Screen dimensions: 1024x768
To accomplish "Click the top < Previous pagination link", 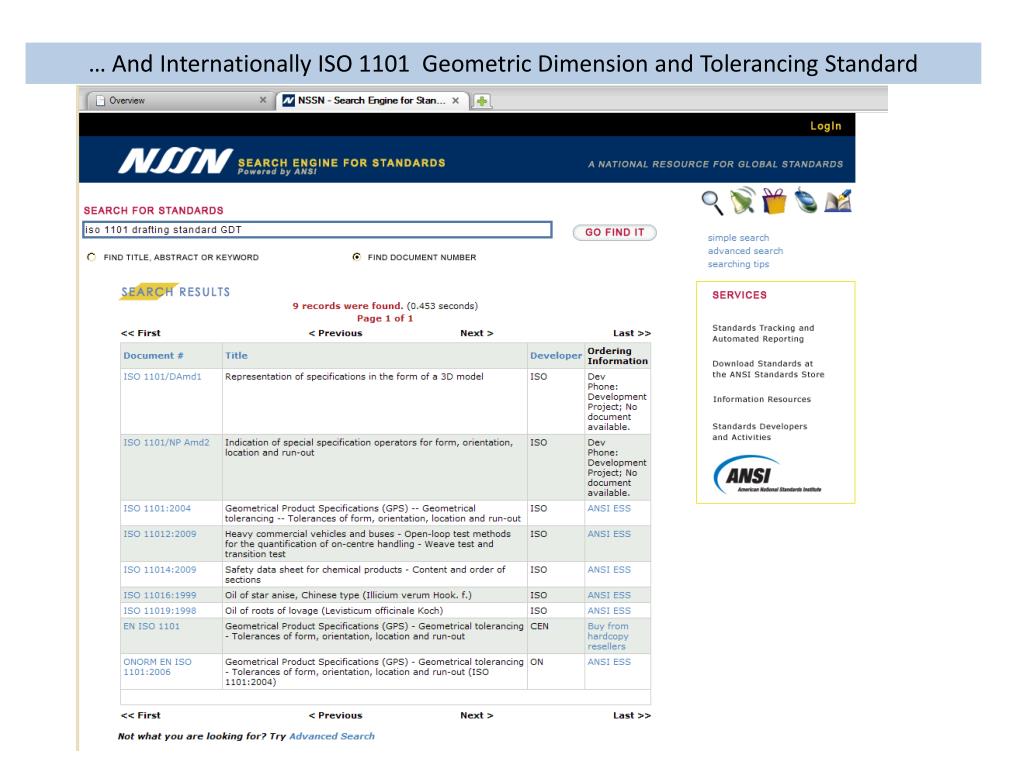I will tap(335, 333).
